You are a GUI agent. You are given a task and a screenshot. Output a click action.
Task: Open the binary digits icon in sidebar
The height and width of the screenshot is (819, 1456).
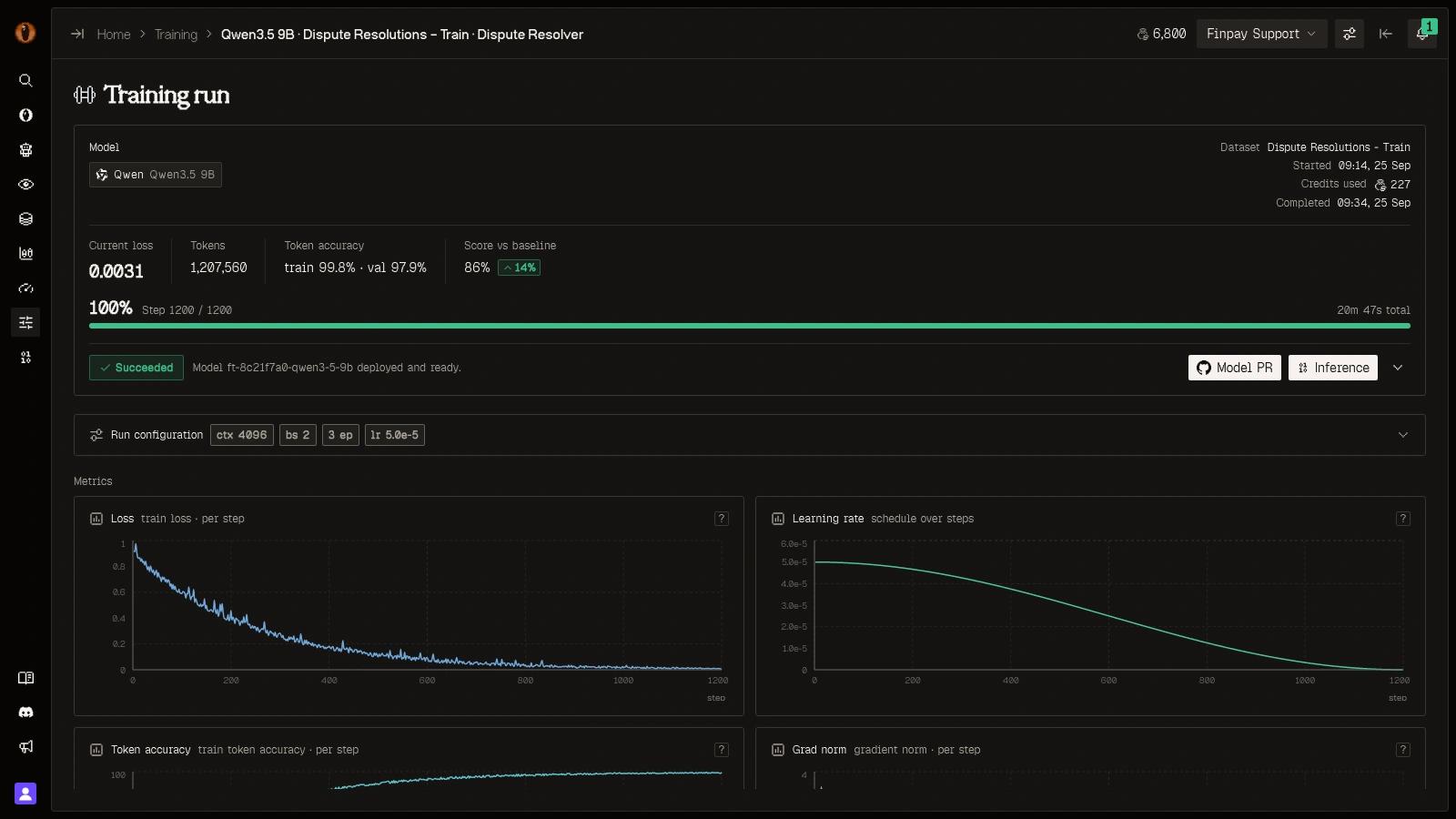25,358
